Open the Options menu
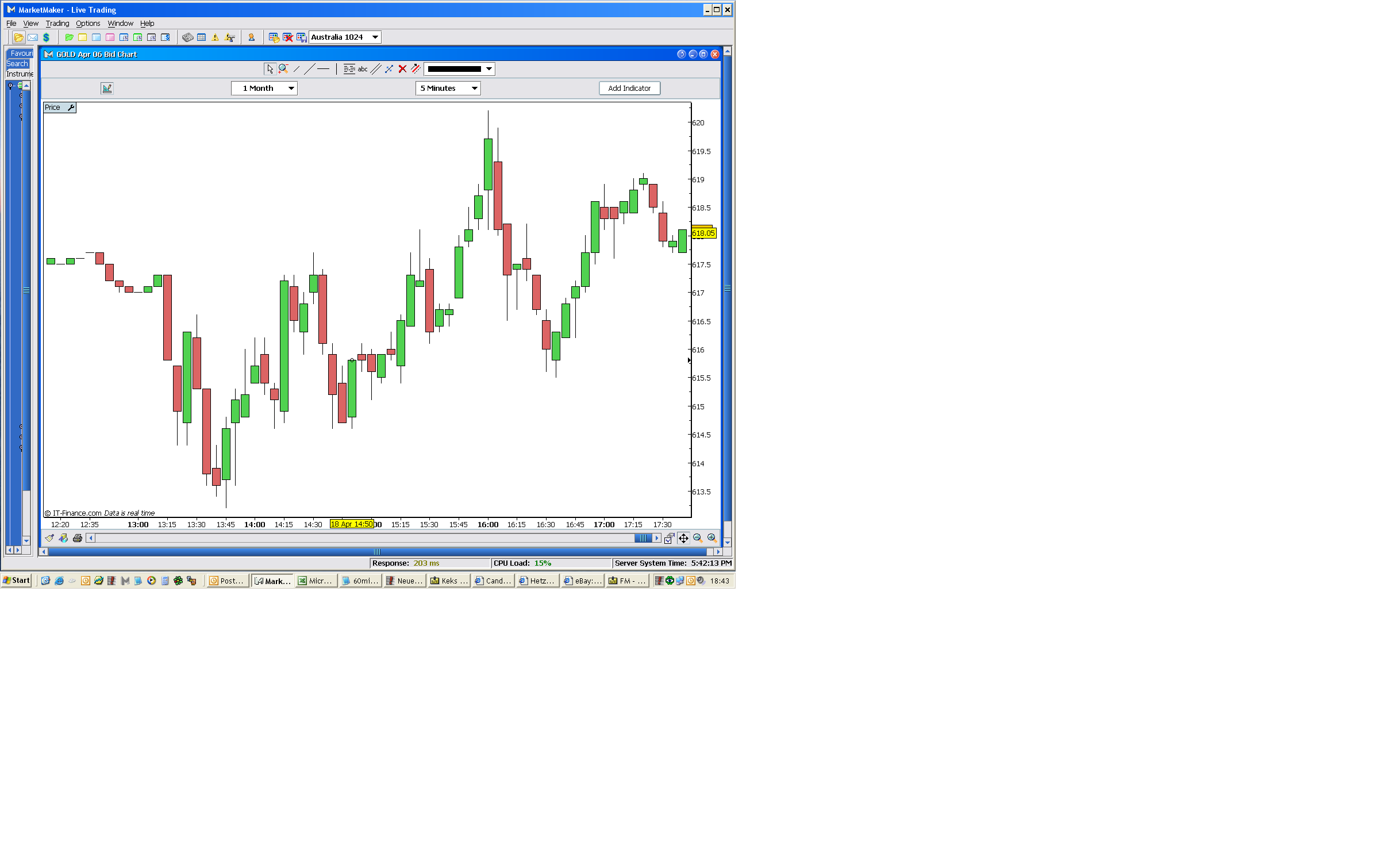Viewport: 1400px width, 860px height. [x=88, y=24]
